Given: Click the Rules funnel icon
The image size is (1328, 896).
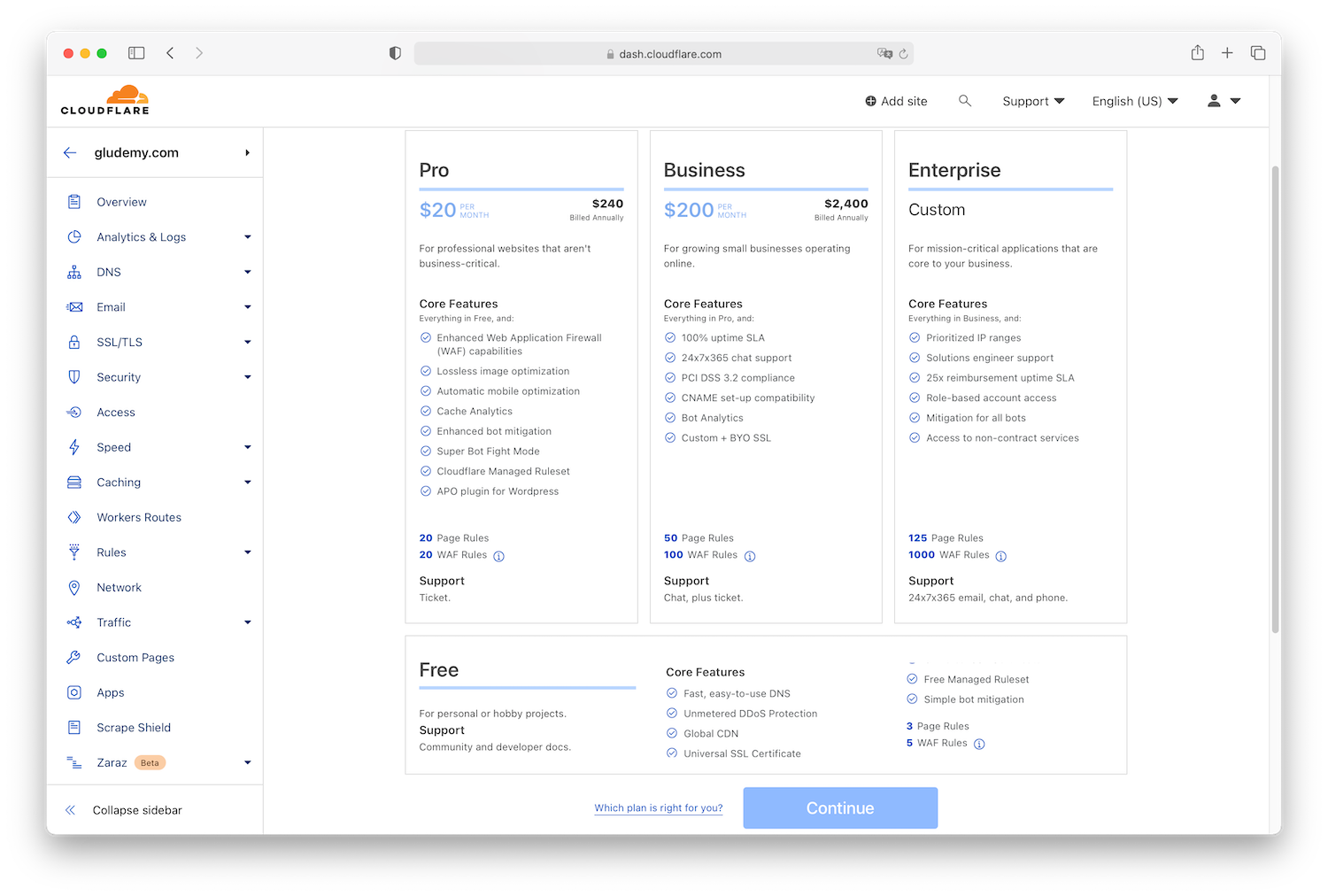Looking at the screenshot, I should coord(74,552).
